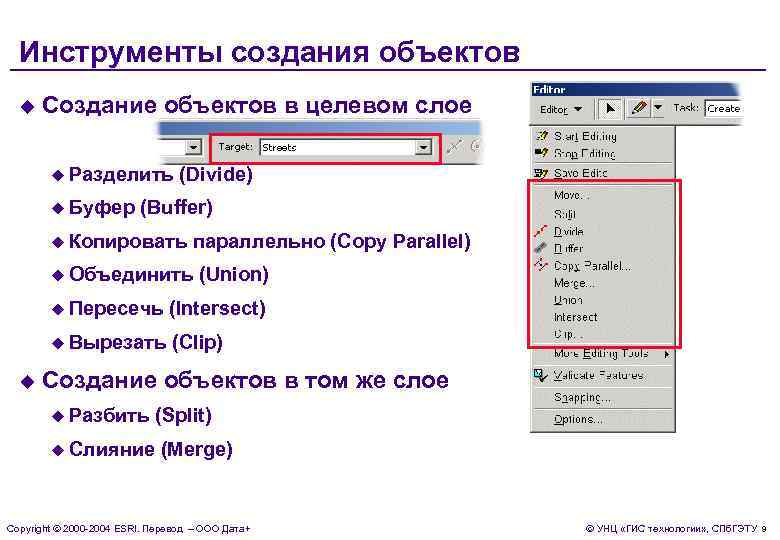Open the Editor menu dropdown
The height and width of the screenshot is (540, 780).
[x=561, y=109]
